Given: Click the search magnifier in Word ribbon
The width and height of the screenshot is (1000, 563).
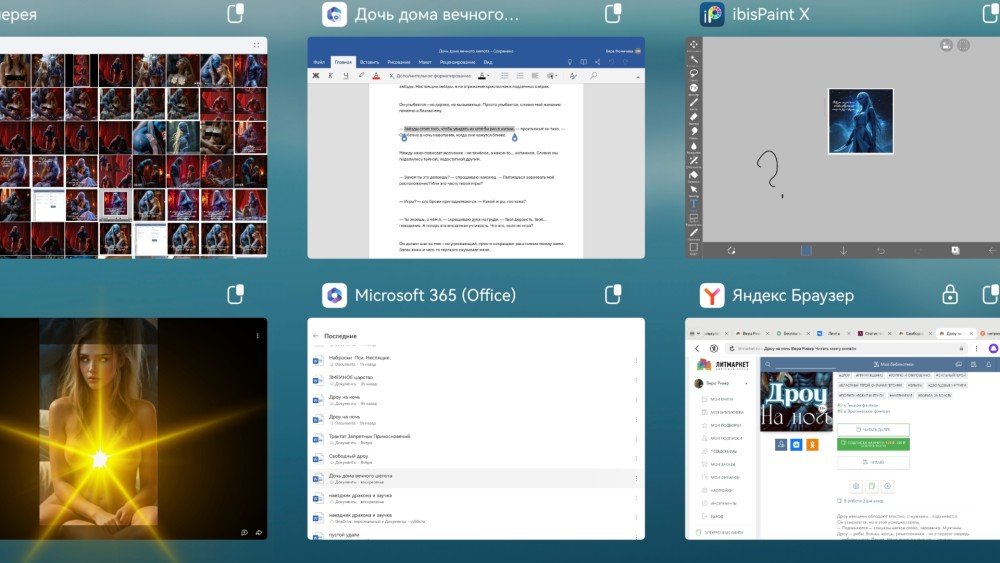Looking at the screenshot, I should pyautogui.click(x=593, y=75).
